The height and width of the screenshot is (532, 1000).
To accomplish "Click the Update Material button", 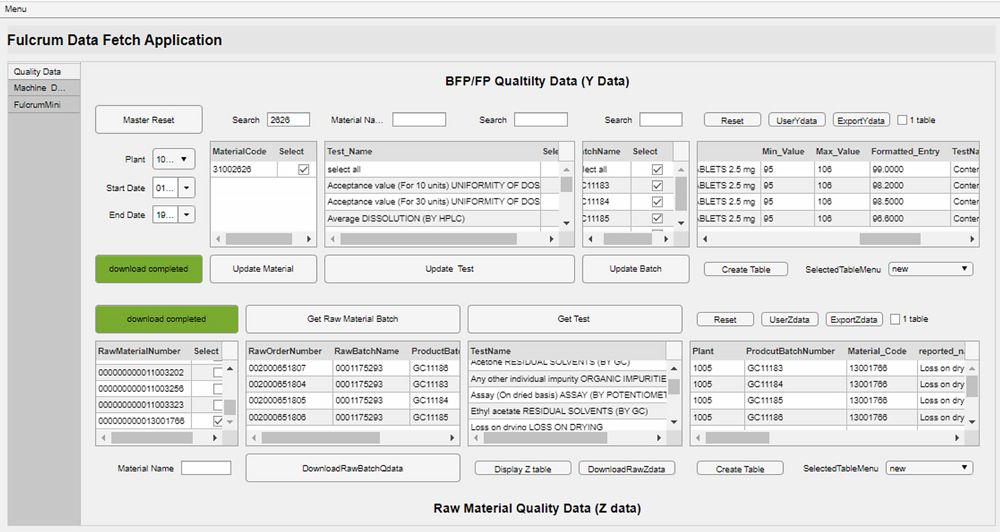I will pyautogui.click(x=263, y=269).
